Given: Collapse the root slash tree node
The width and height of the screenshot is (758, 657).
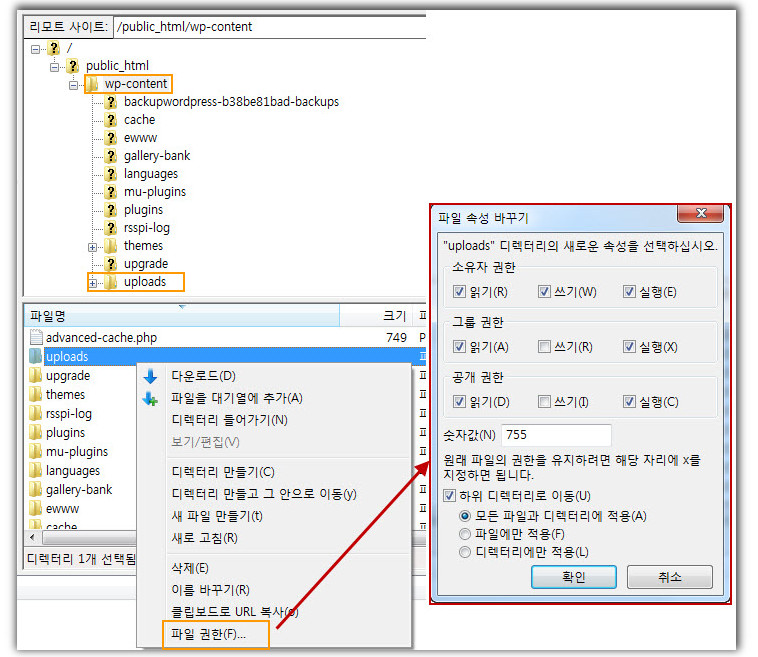Looking at the screenshot, I should coord(35,49).
